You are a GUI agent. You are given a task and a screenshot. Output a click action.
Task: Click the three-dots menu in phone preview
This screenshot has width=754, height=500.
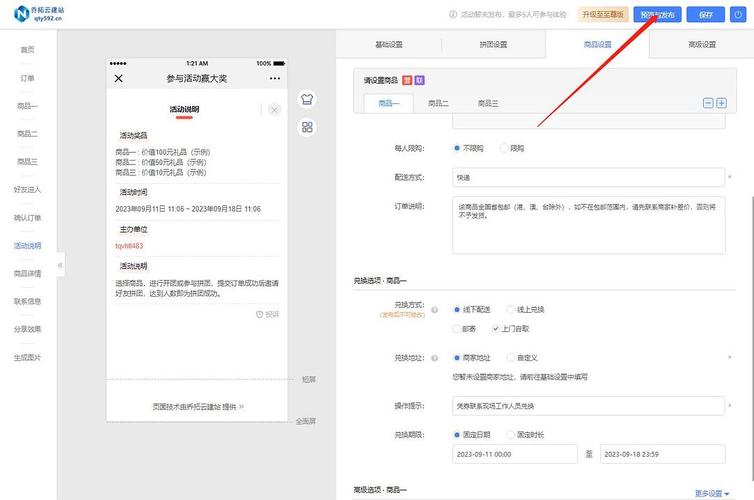point(275,78)
